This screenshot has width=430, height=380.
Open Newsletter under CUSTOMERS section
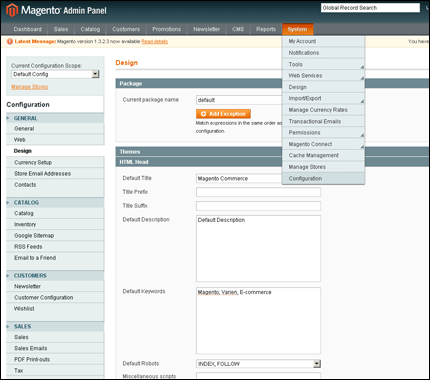(55, 286)
